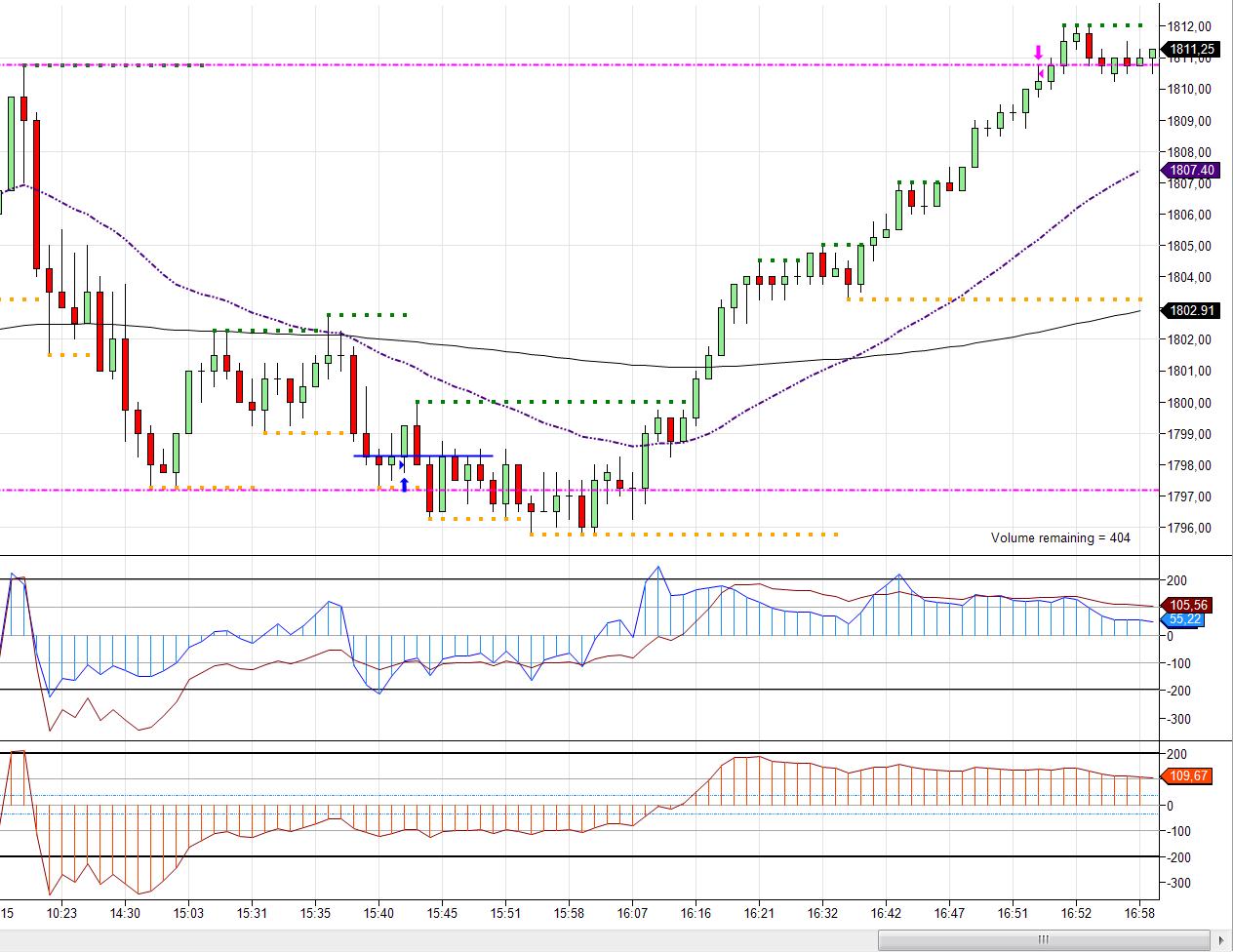Image resolution: width=1233 pixels, height=952 pixels.
Task: Click the scroll-right arrow of the chart scrollbar
Action: [x=1219, y=939]
